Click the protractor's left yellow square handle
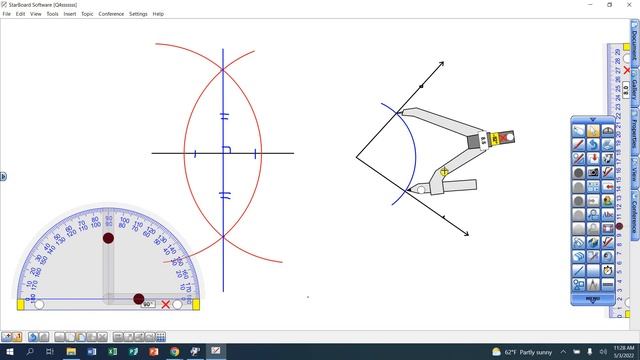640x360 pixels. tap(20, 304)
